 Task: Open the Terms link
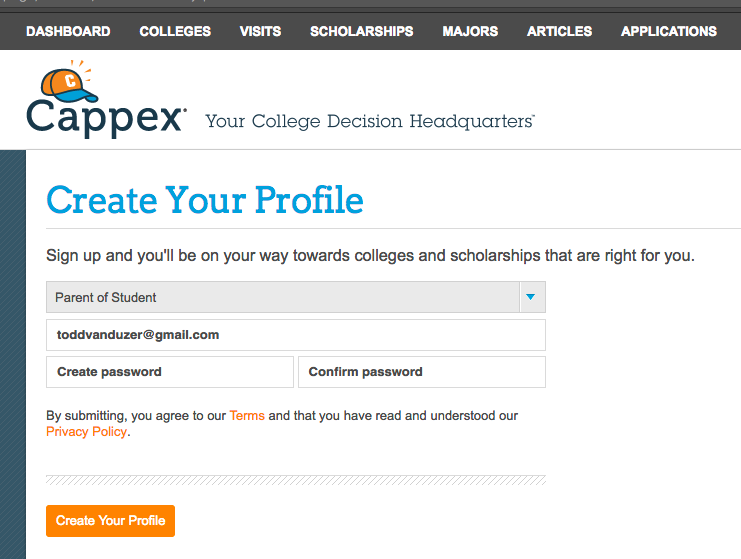point(247,416)
